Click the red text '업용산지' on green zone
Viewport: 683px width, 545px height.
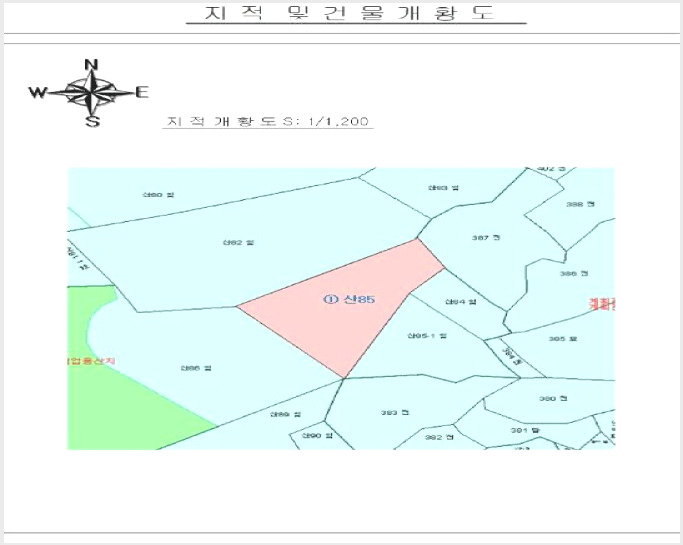91,361
